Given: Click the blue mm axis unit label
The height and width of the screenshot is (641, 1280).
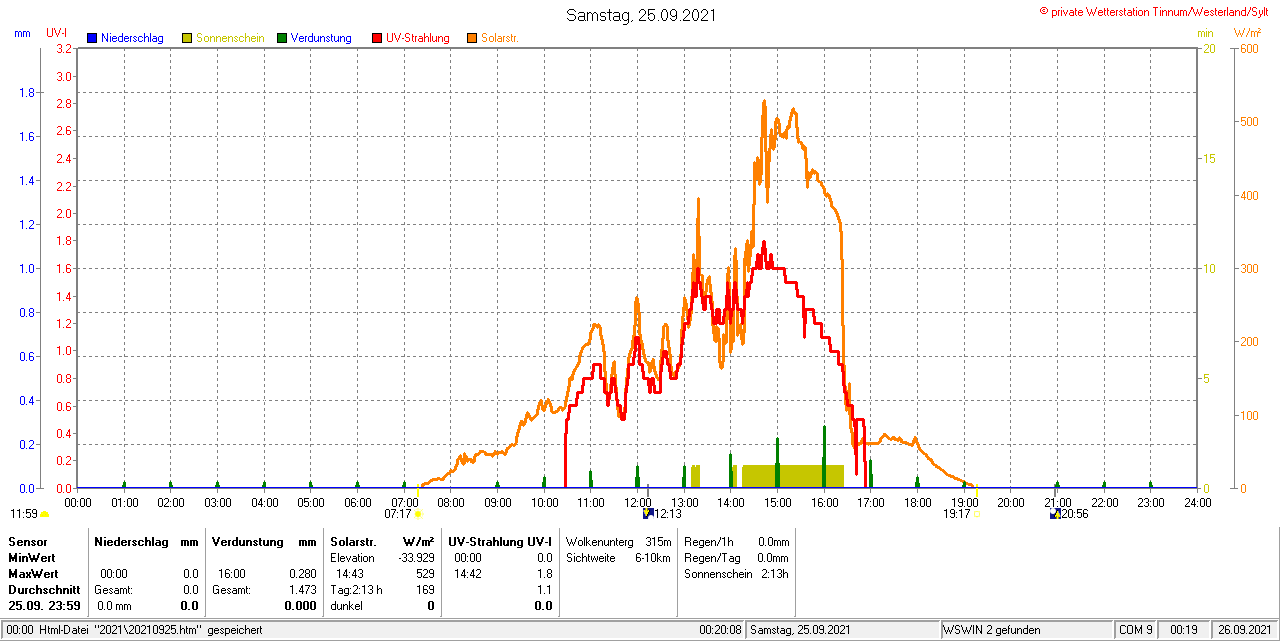Looking at the screenshot, I should 23,33.
